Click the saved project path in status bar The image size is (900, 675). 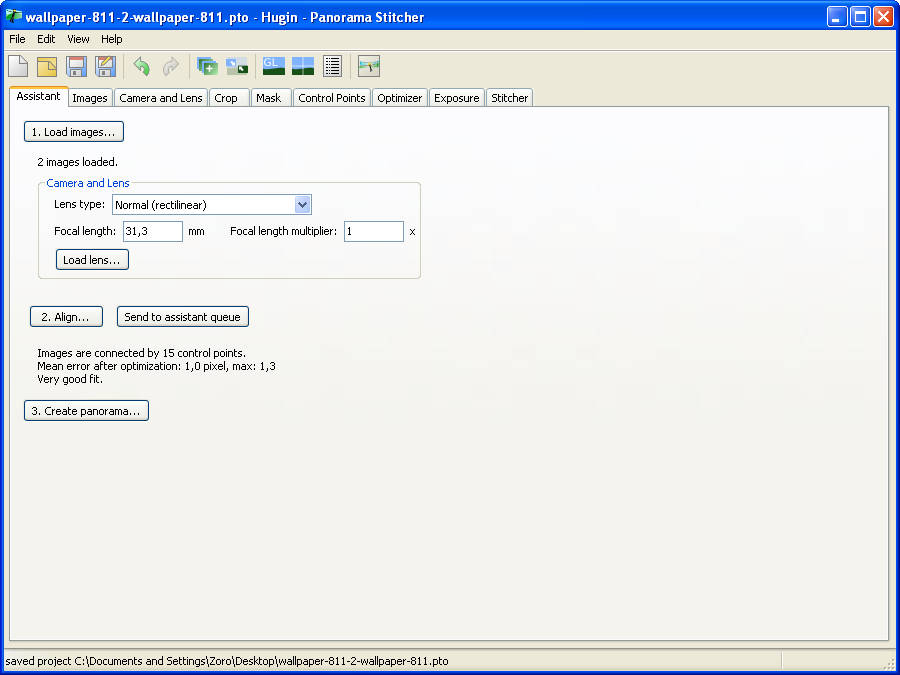click(x=227, y=661)
